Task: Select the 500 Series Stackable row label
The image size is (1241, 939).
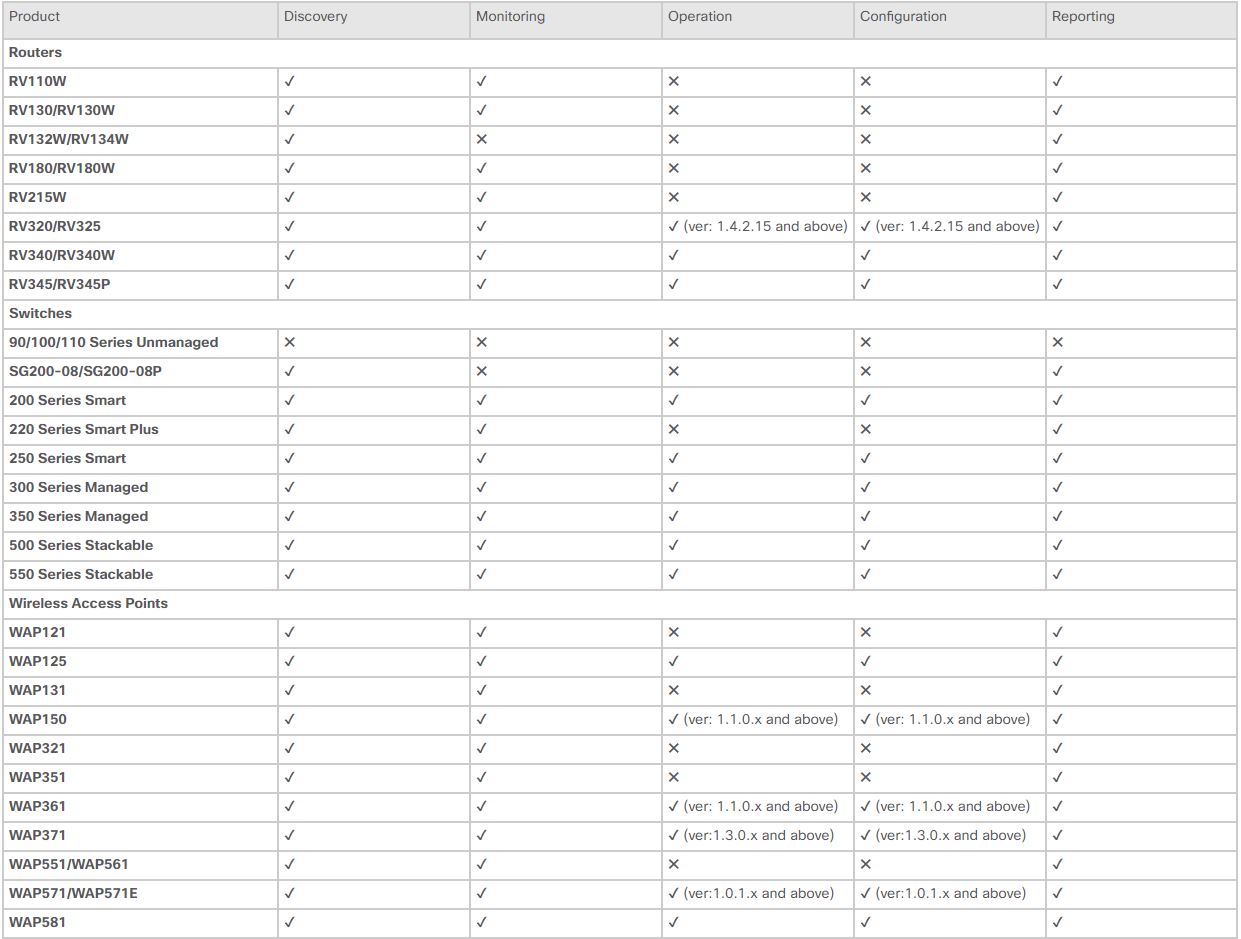Action: pyautogui.click(x=81, y=545)
